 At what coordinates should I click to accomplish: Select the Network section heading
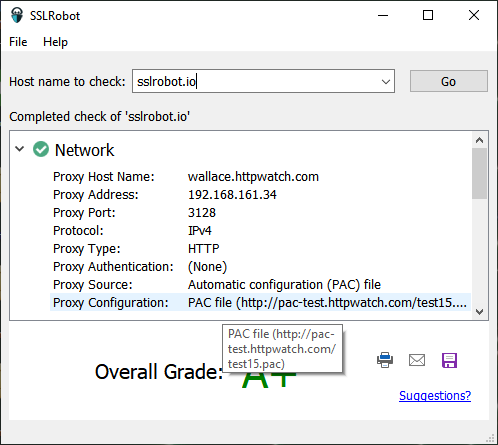tap(84, 150)
